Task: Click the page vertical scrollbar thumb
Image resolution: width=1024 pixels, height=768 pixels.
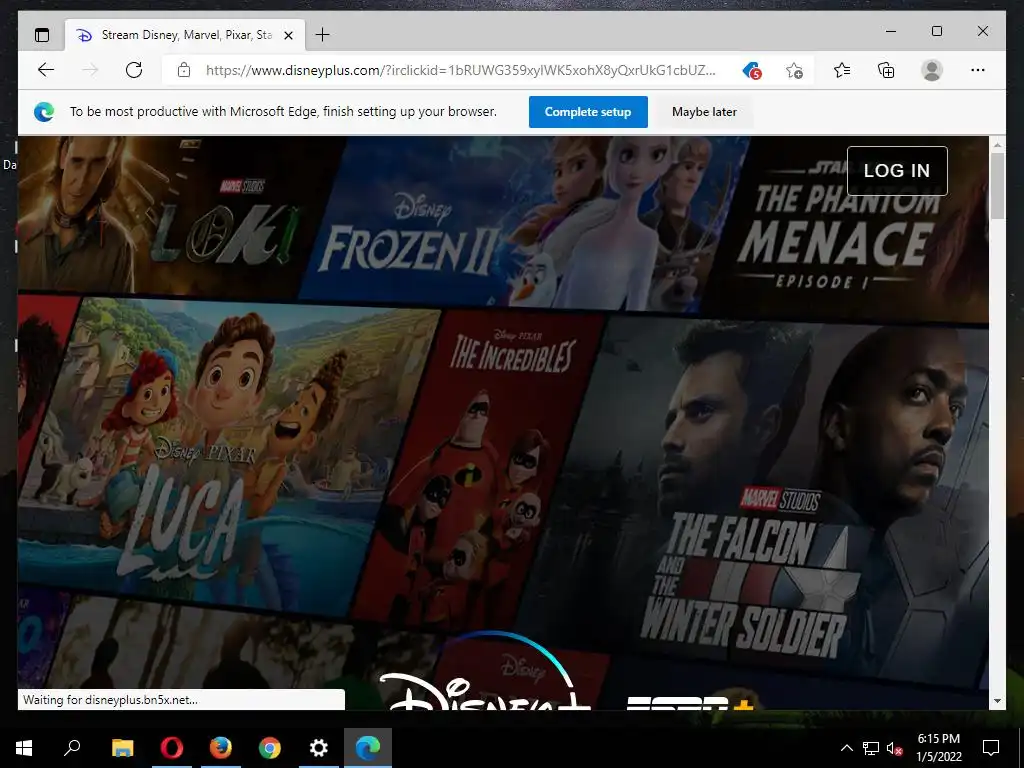Action: click(997, 186)
